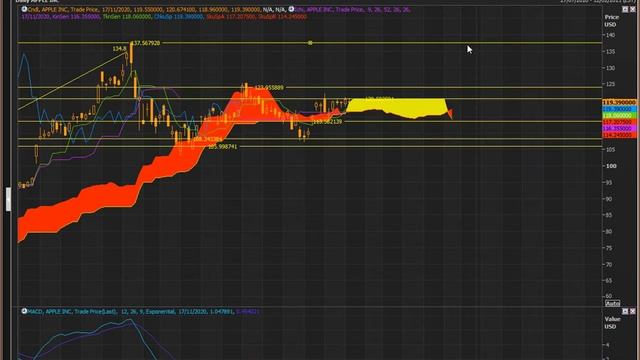Click the Cndl Apple Inc series settings icon
Viewport: 640px width, 360px height.
[24, 9]
